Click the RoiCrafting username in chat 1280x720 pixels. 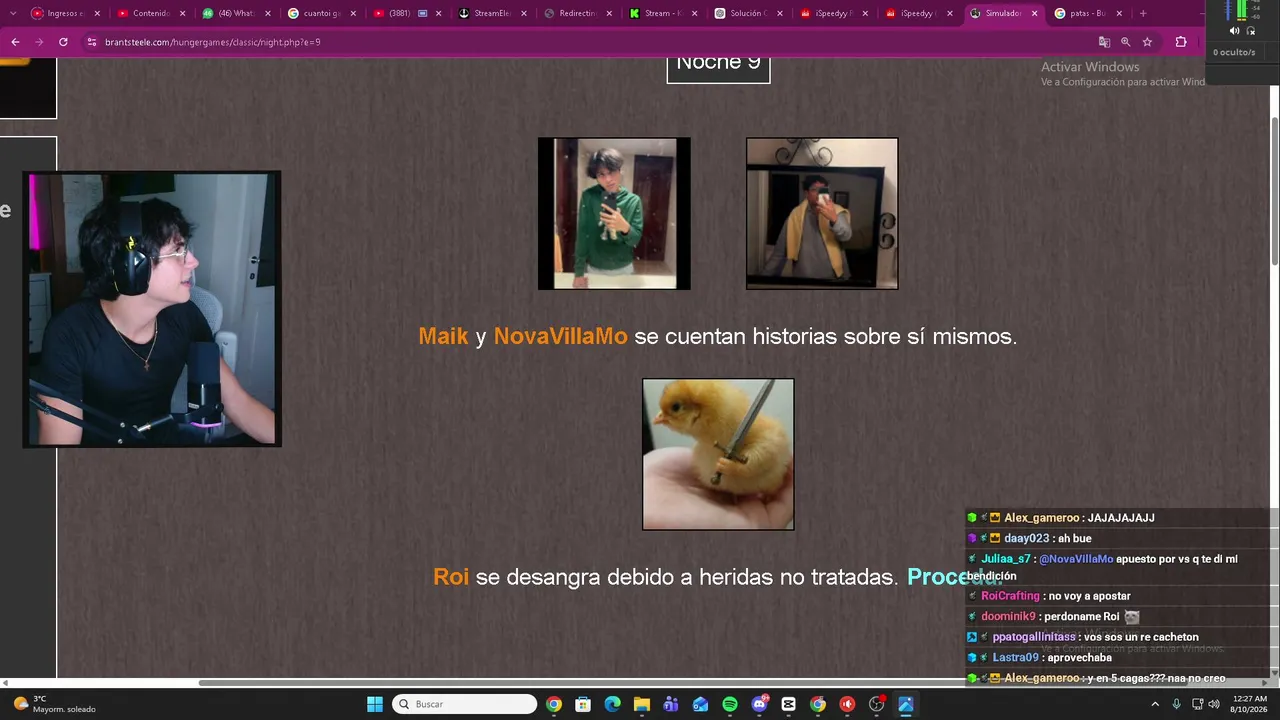(1010, 596)
